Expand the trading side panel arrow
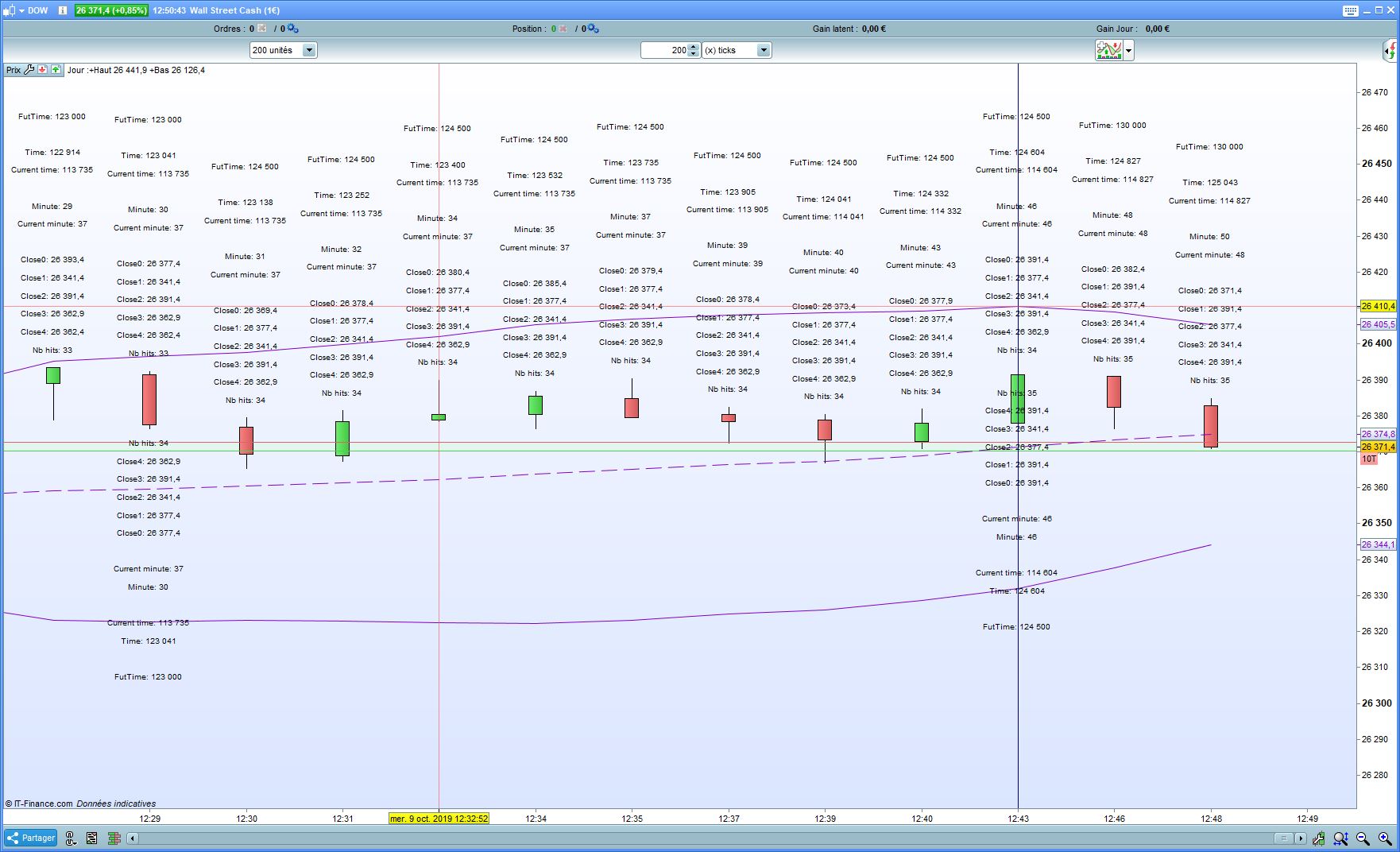The image size is (1400, 852). pos(1390,51)
